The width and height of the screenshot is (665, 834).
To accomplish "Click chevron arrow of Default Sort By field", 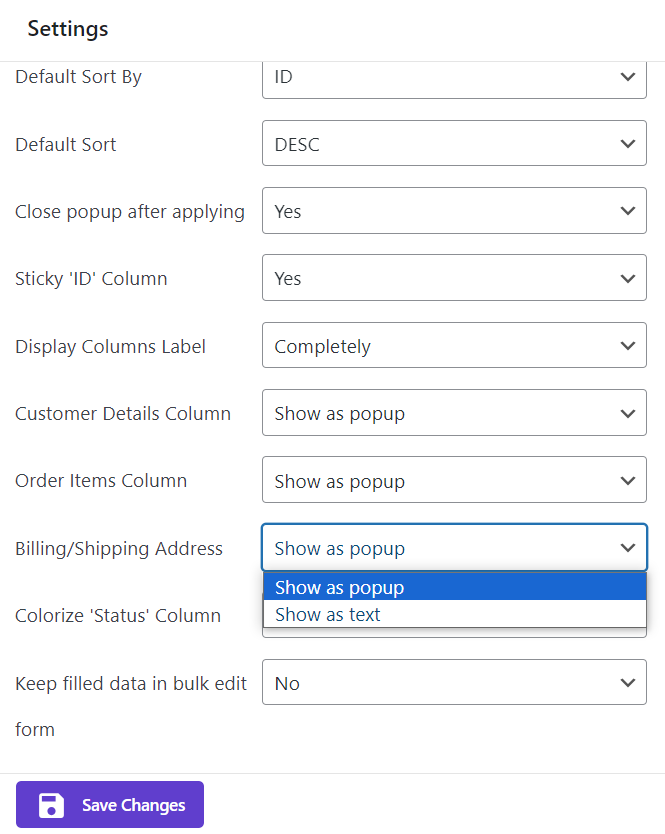I will click(627, 77).
